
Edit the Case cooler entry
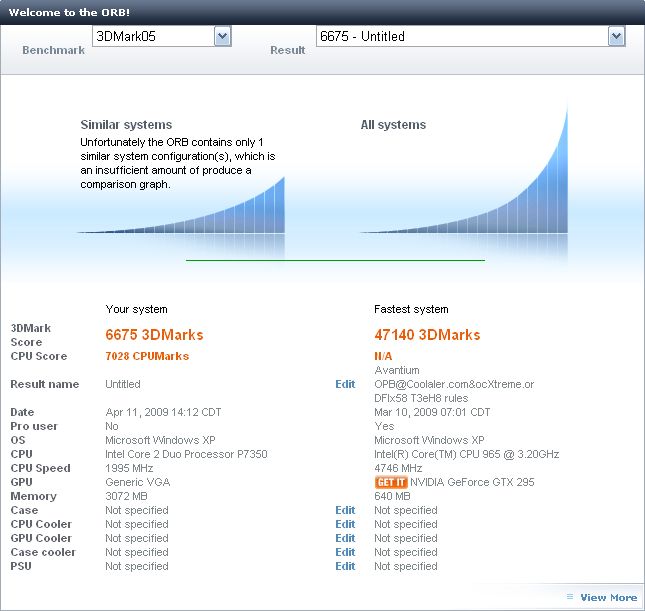pyautogui.click(x=345, y=552)
